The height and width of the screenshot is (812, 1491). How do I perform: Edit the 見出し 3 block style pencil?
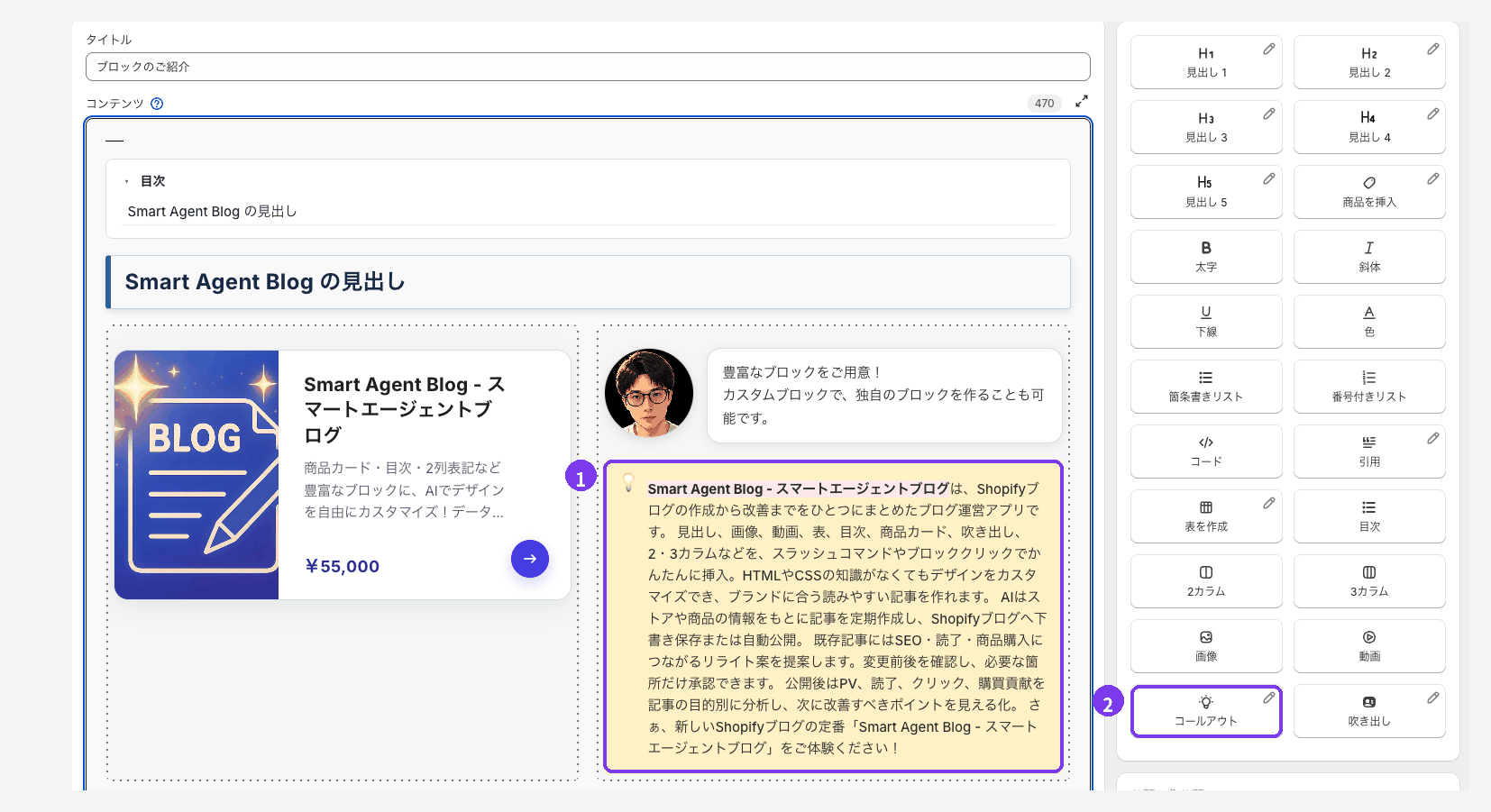pos(1269,114)
